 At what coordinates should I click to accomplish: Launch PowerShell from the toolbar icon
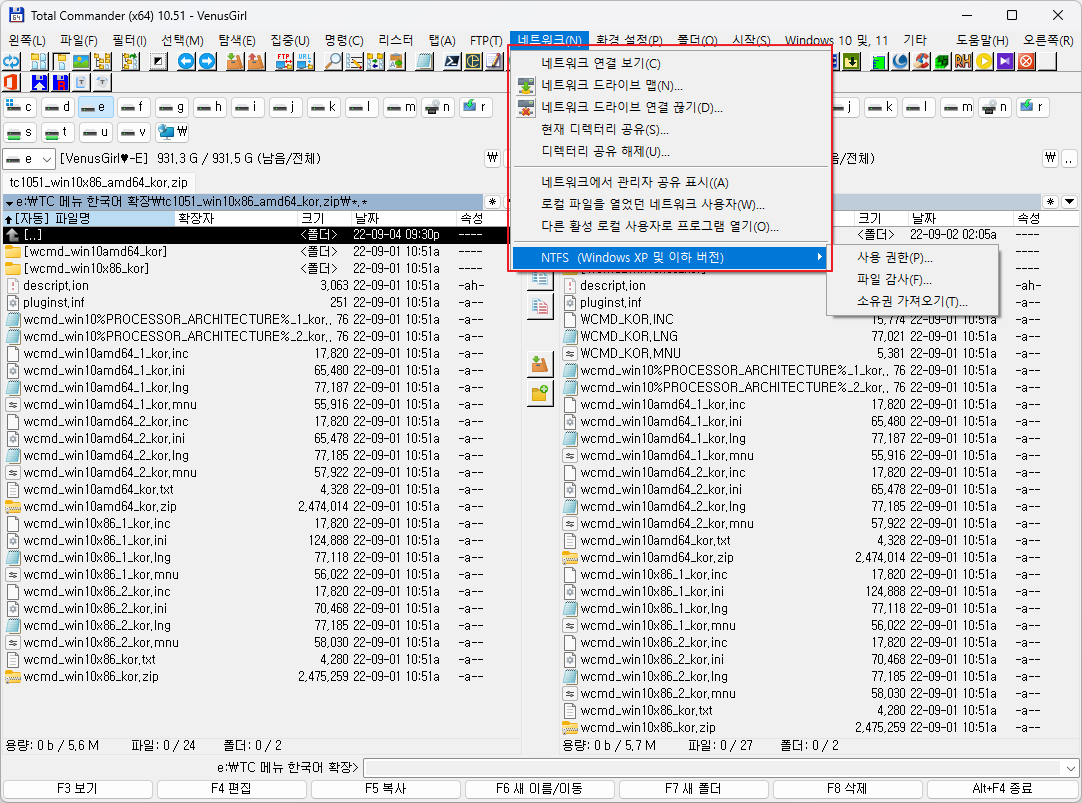coord(452,61)
